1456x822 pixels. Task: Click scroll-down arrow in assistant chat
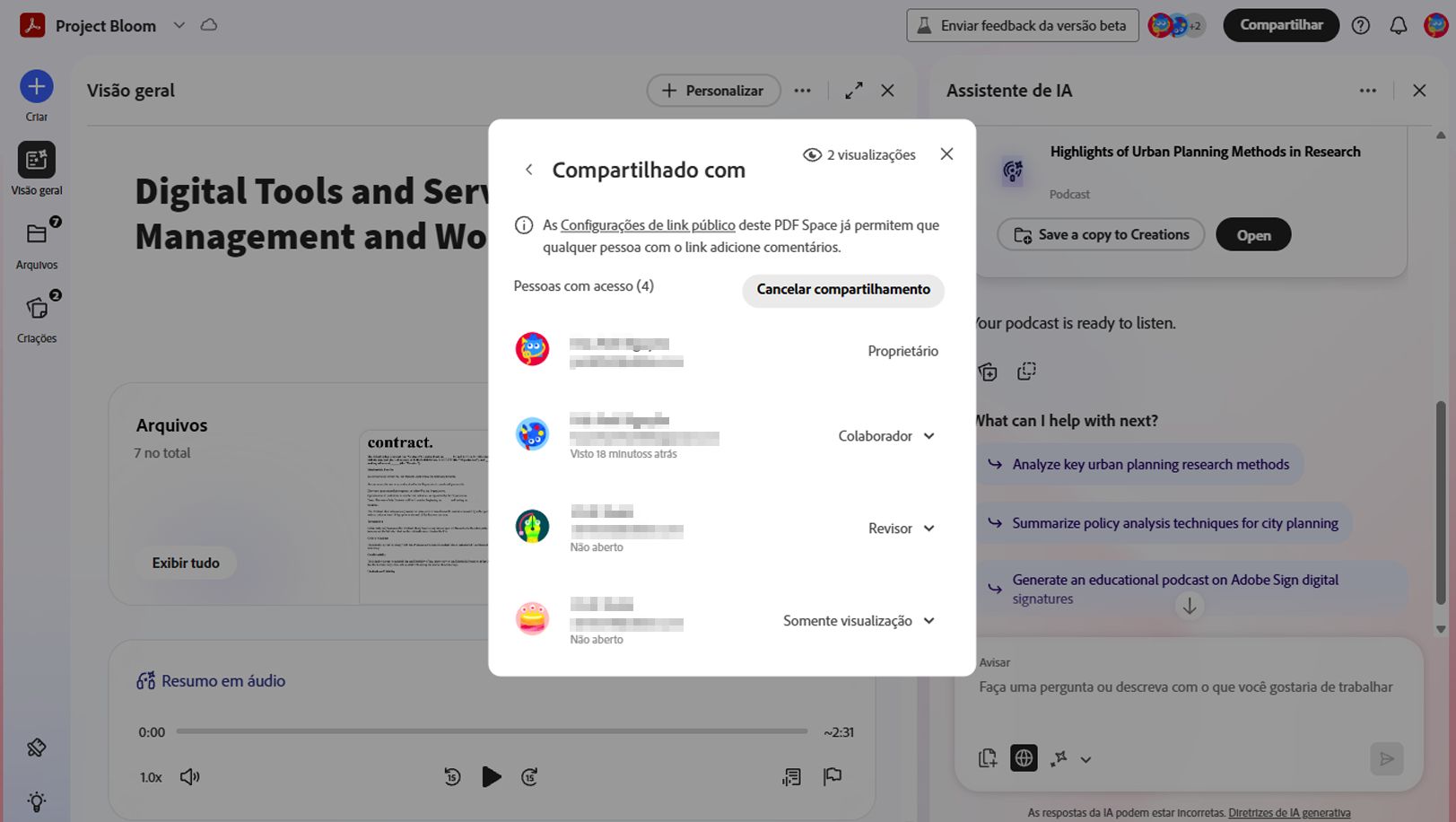[1190, 606]
